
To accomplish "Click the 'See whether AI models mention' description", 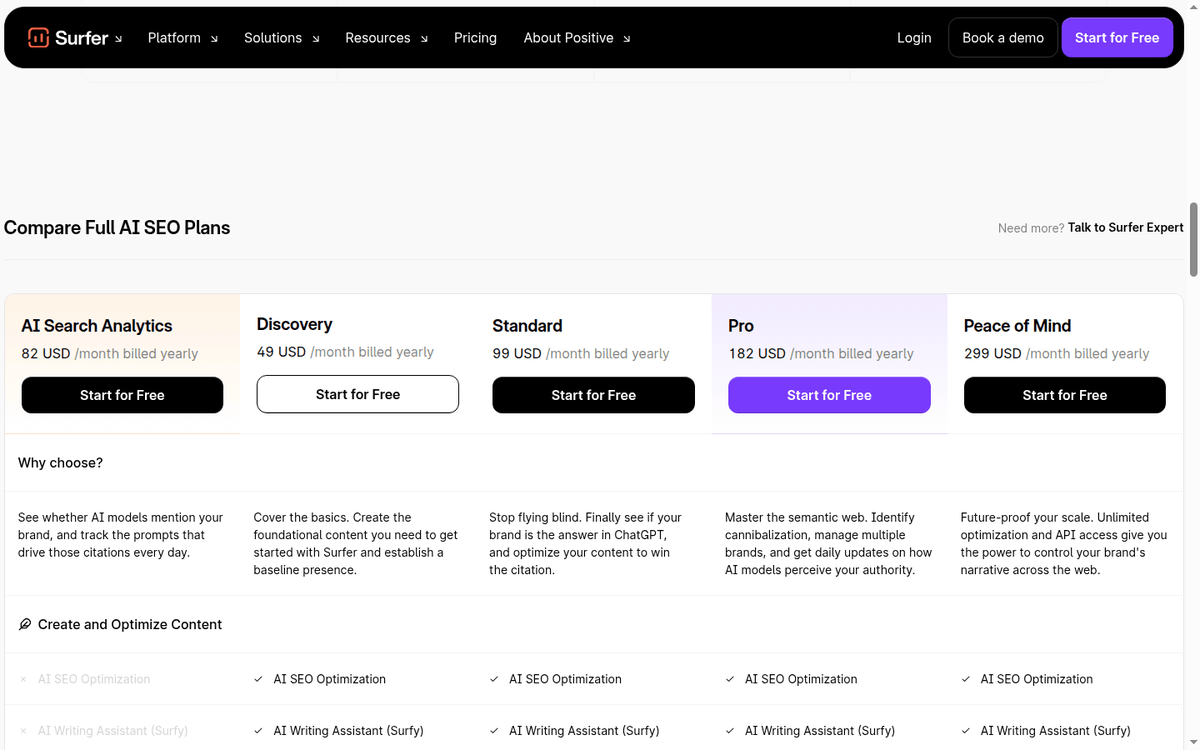I will [x=121, y=535].
